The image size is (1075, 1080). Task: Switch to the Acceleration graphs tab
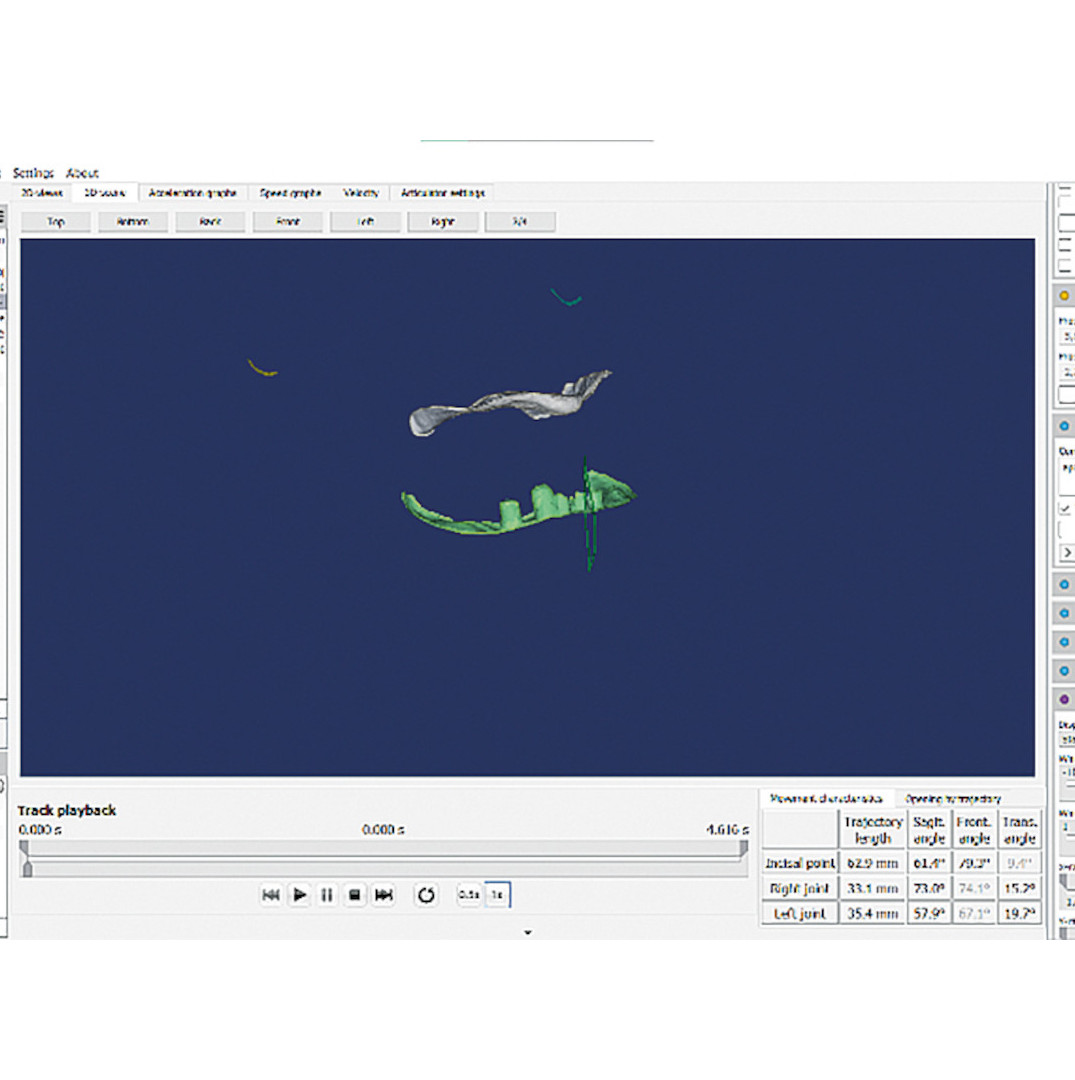tap(194, 192)
